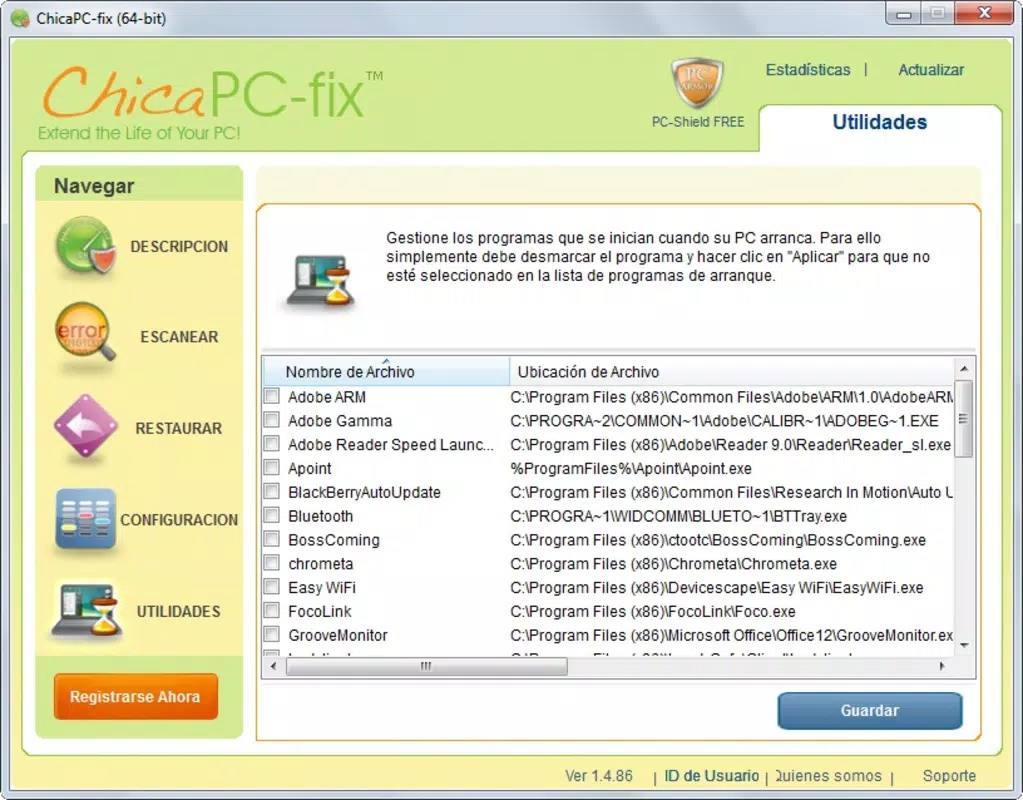
Task: Select the Chrometa.exe path entry
Action: [673, 564]
